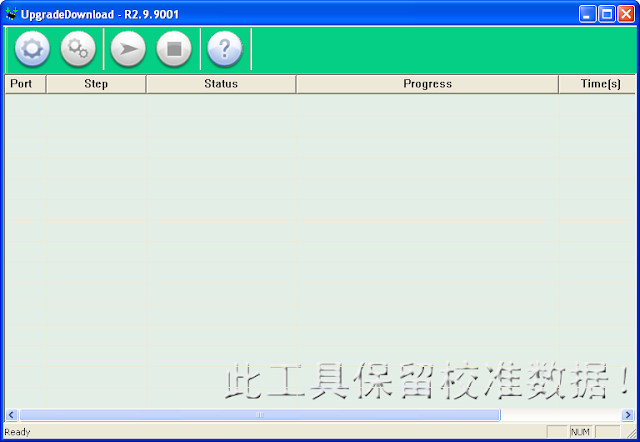Minimize the UpgradeDownload window

pyautogui.click(x=587, y=14)
